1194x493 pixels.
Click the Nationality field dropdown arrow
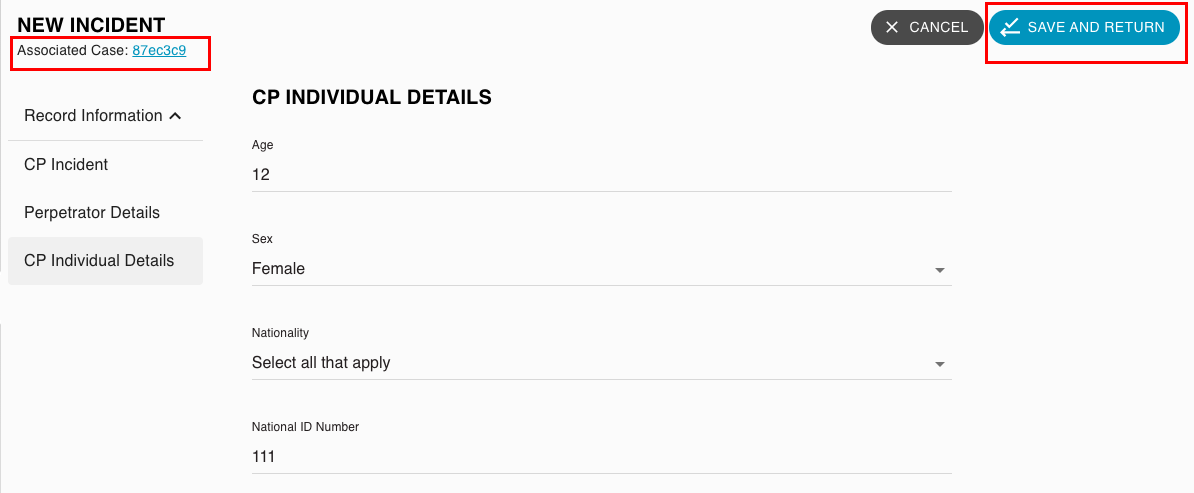[940, 364]
